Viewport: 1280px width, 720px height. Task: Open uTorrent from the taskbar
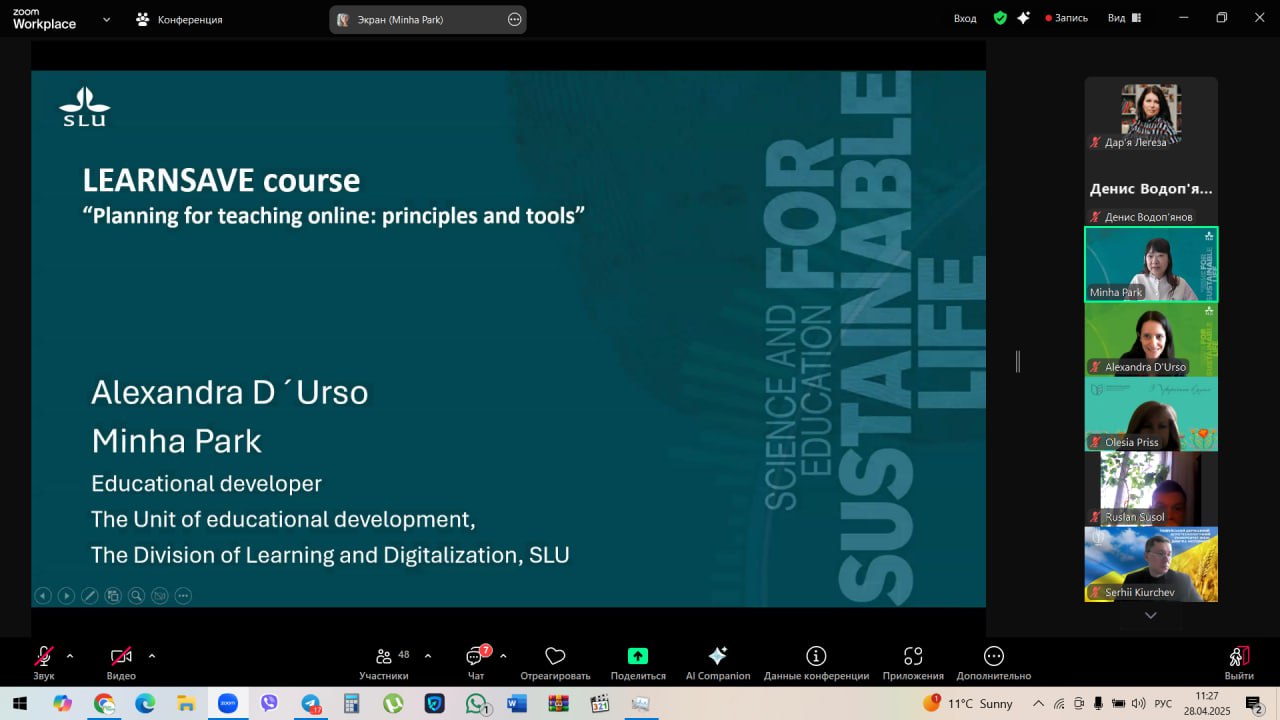tap(393, 703)
